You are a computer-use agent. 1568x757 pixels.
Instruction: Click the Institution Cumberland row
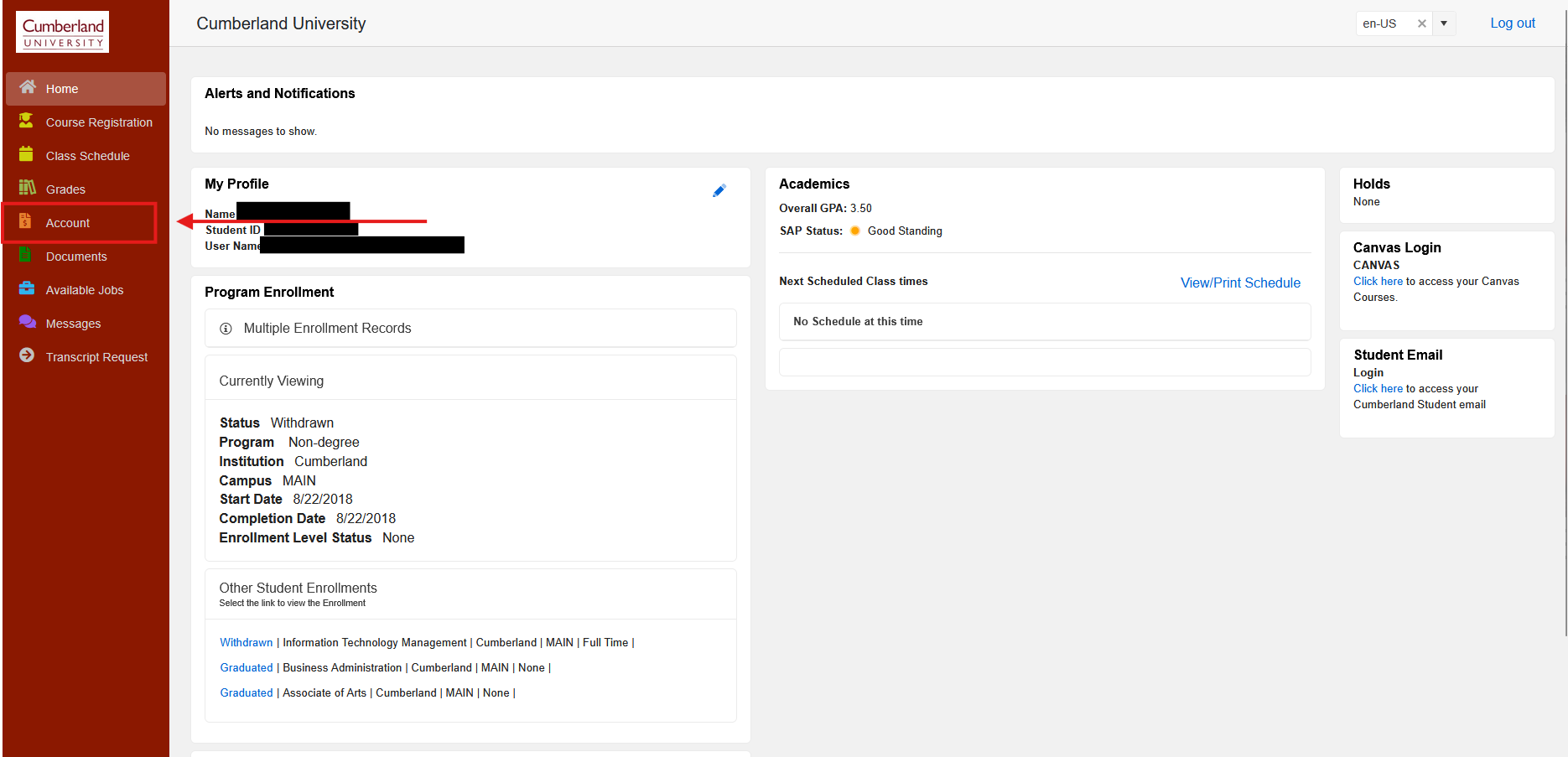click(293, 462)
